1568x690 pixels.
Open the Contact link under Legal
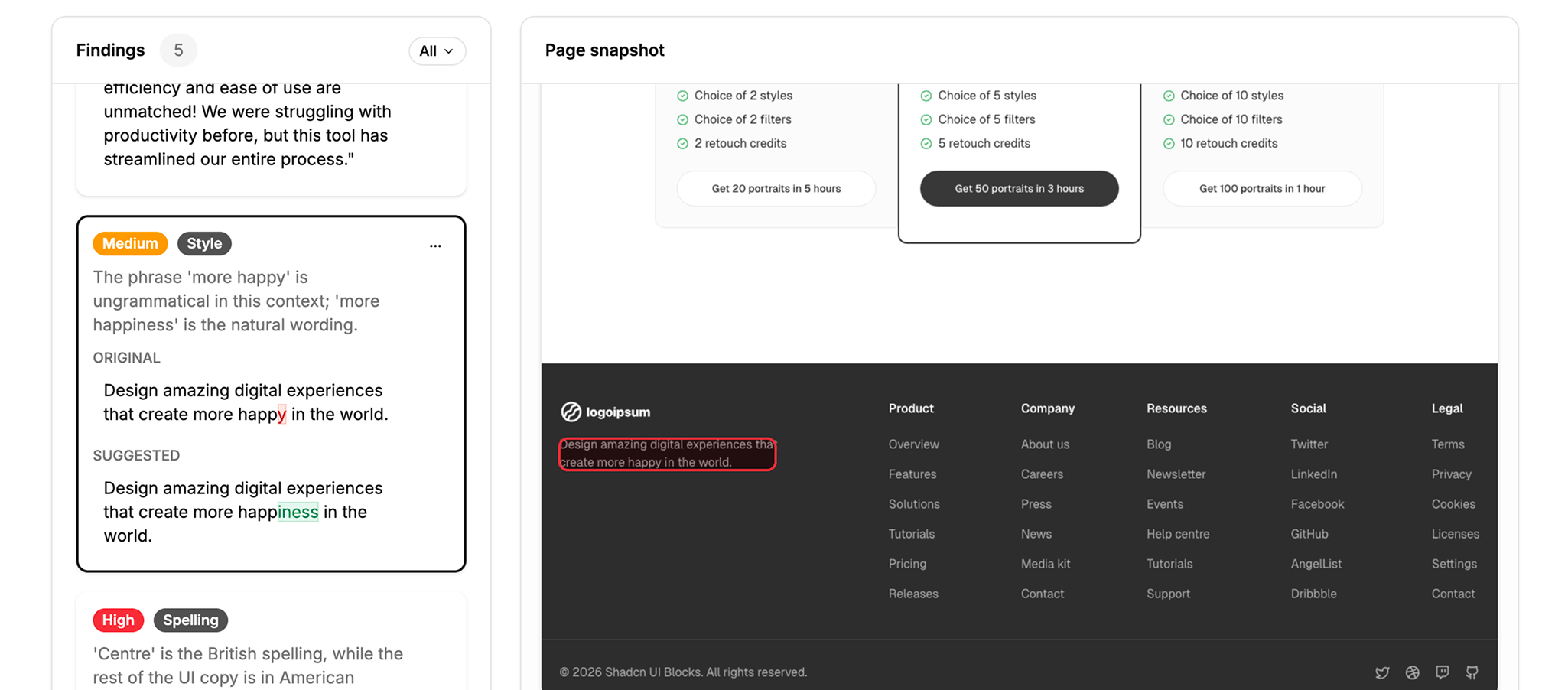tap(1453, 594)
